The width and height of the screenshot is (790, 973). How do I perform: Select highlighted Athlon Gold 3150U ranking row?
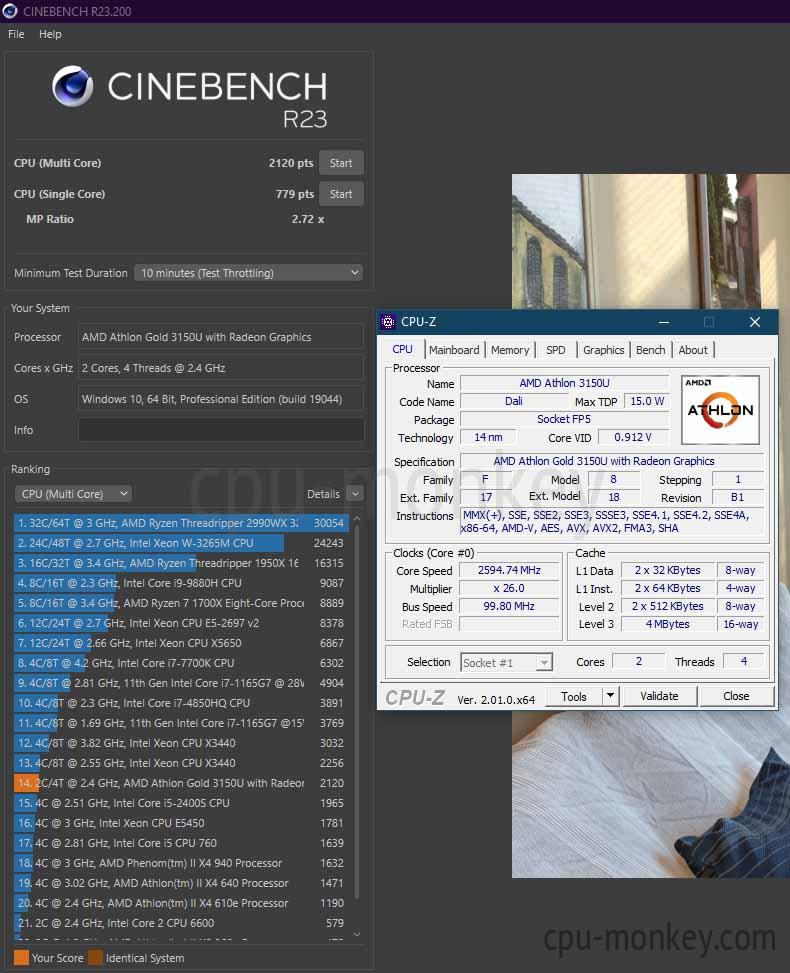pyautogui.click(x=181, y=783)
